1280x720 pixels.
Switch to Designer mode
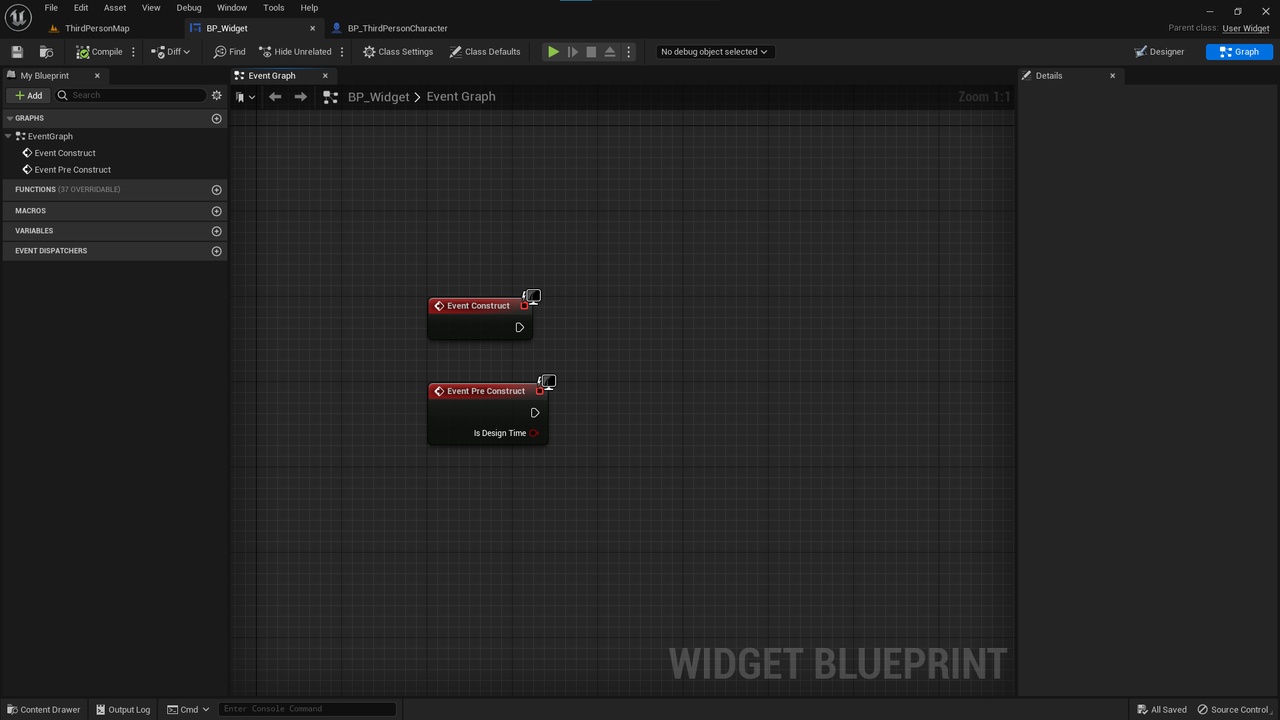1159,52
